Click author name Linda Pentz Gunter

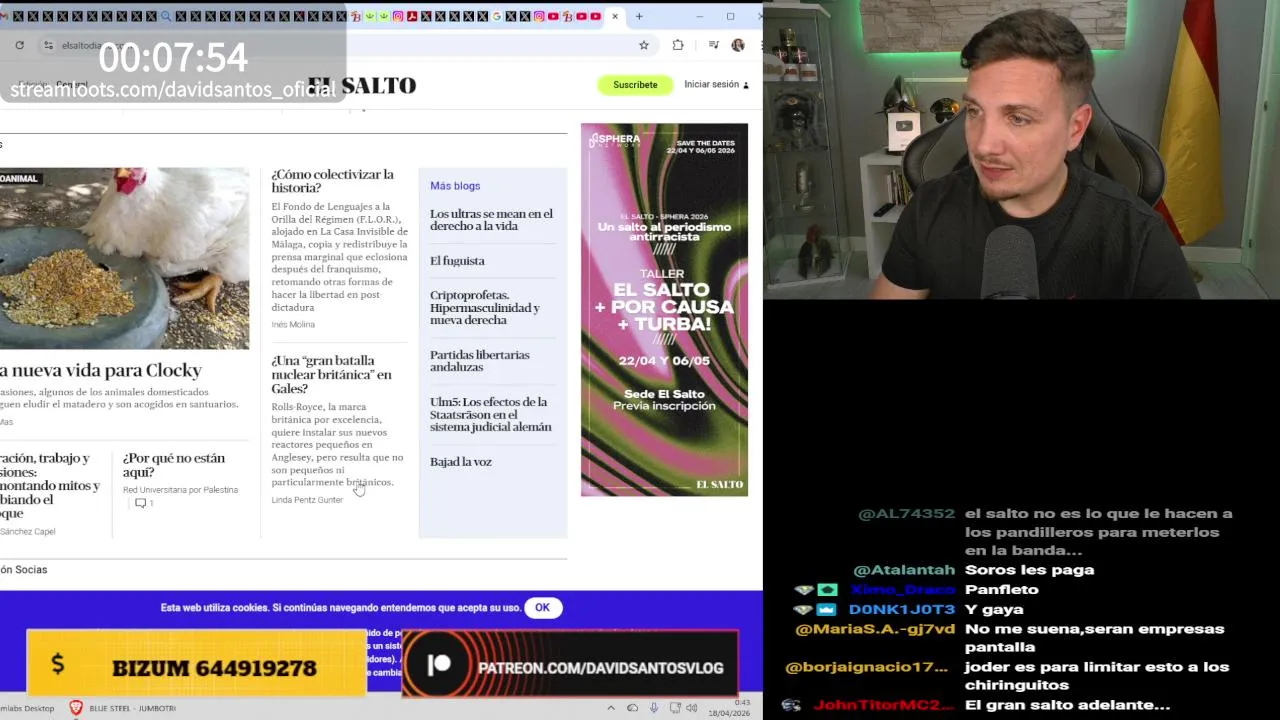(307, 500)
